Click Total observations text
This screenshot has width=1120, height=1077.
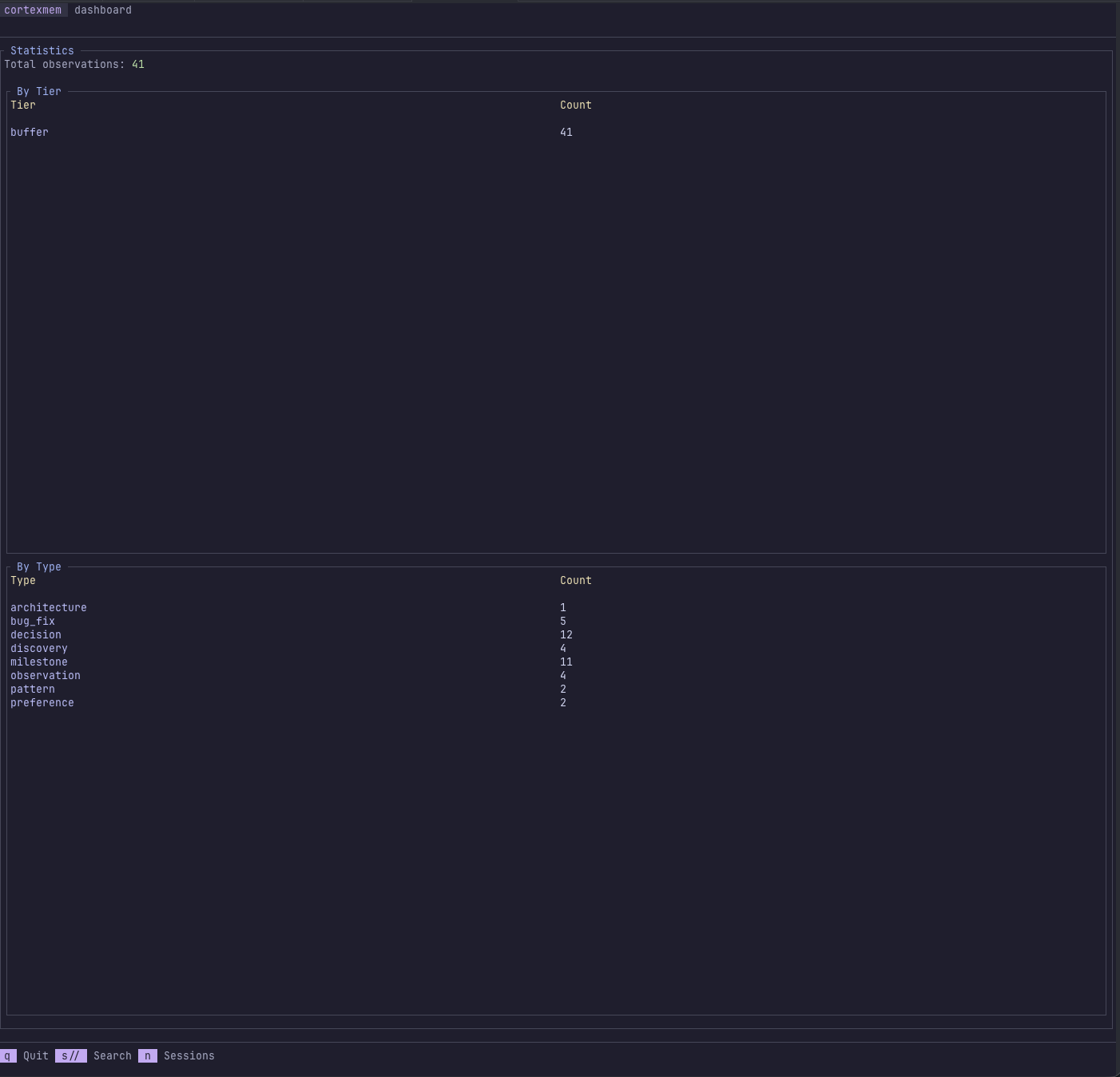(74, 65)
